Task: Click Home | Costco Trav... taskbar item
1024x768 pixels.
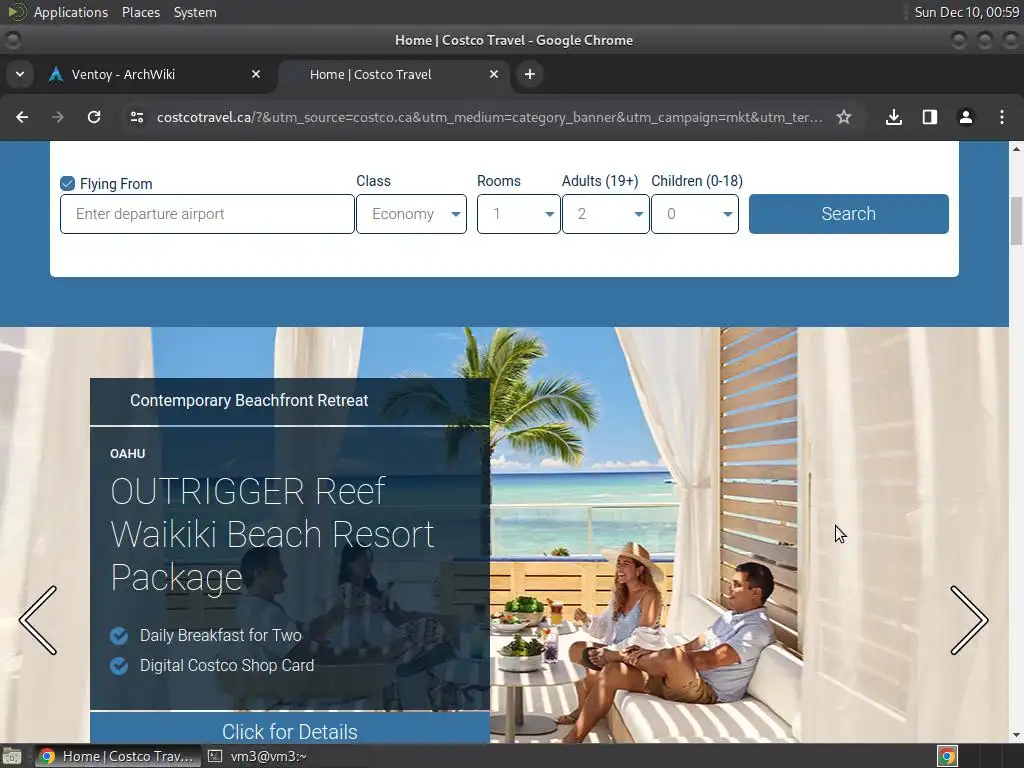Action: click(x=118, y=756)
